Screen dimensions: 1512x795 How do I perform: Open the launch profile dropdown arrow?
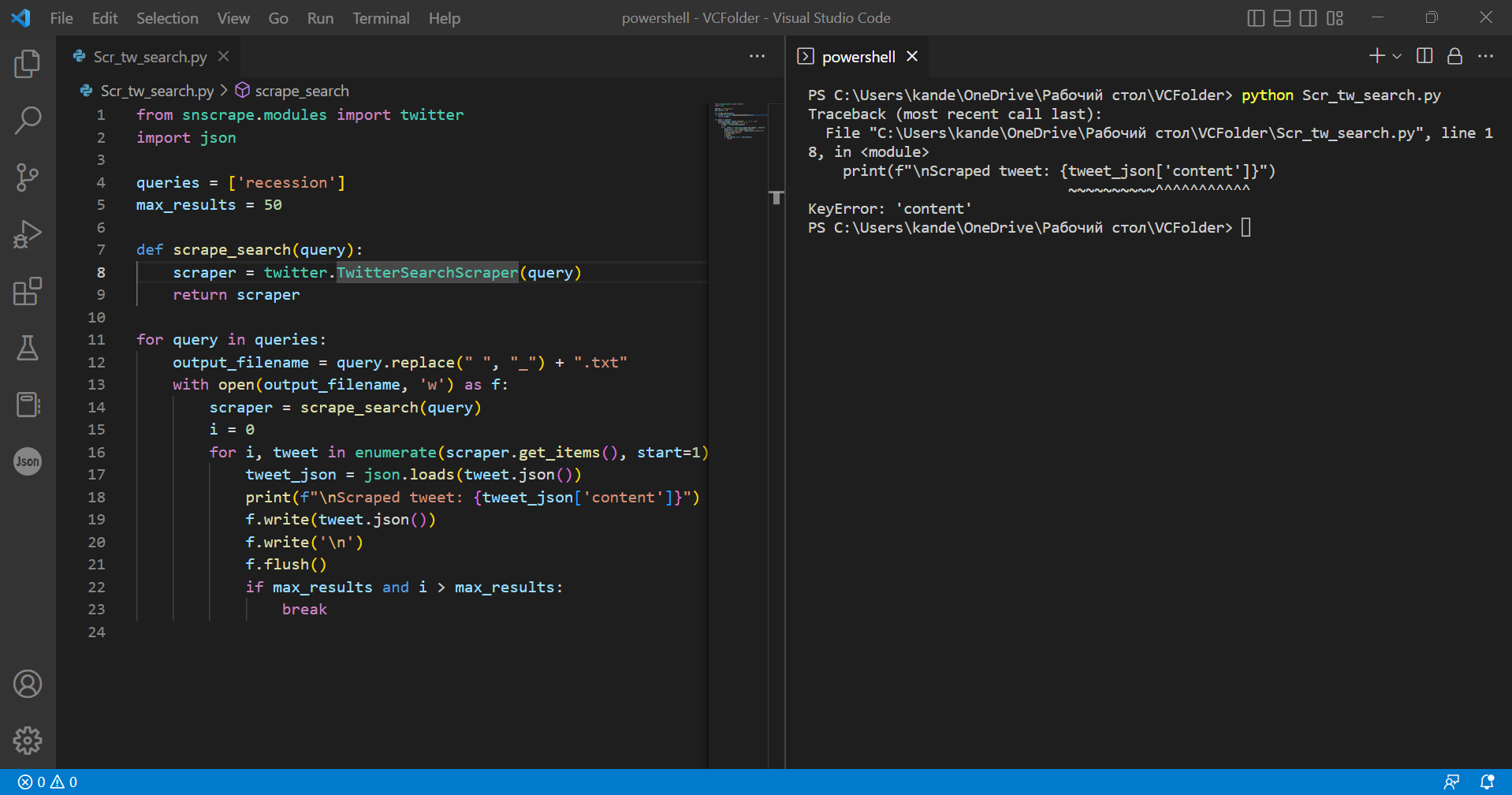(1397, 56)
